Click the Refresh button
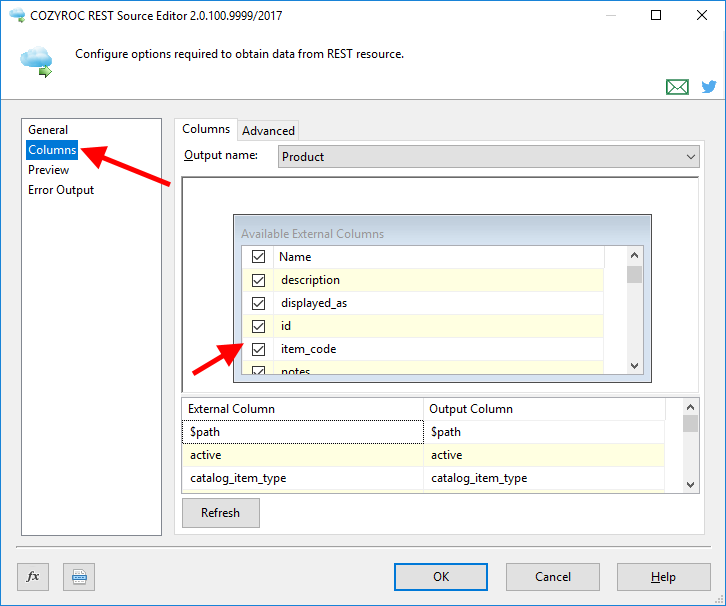This screenshot has width=726, height=606. tap(221, 513)
